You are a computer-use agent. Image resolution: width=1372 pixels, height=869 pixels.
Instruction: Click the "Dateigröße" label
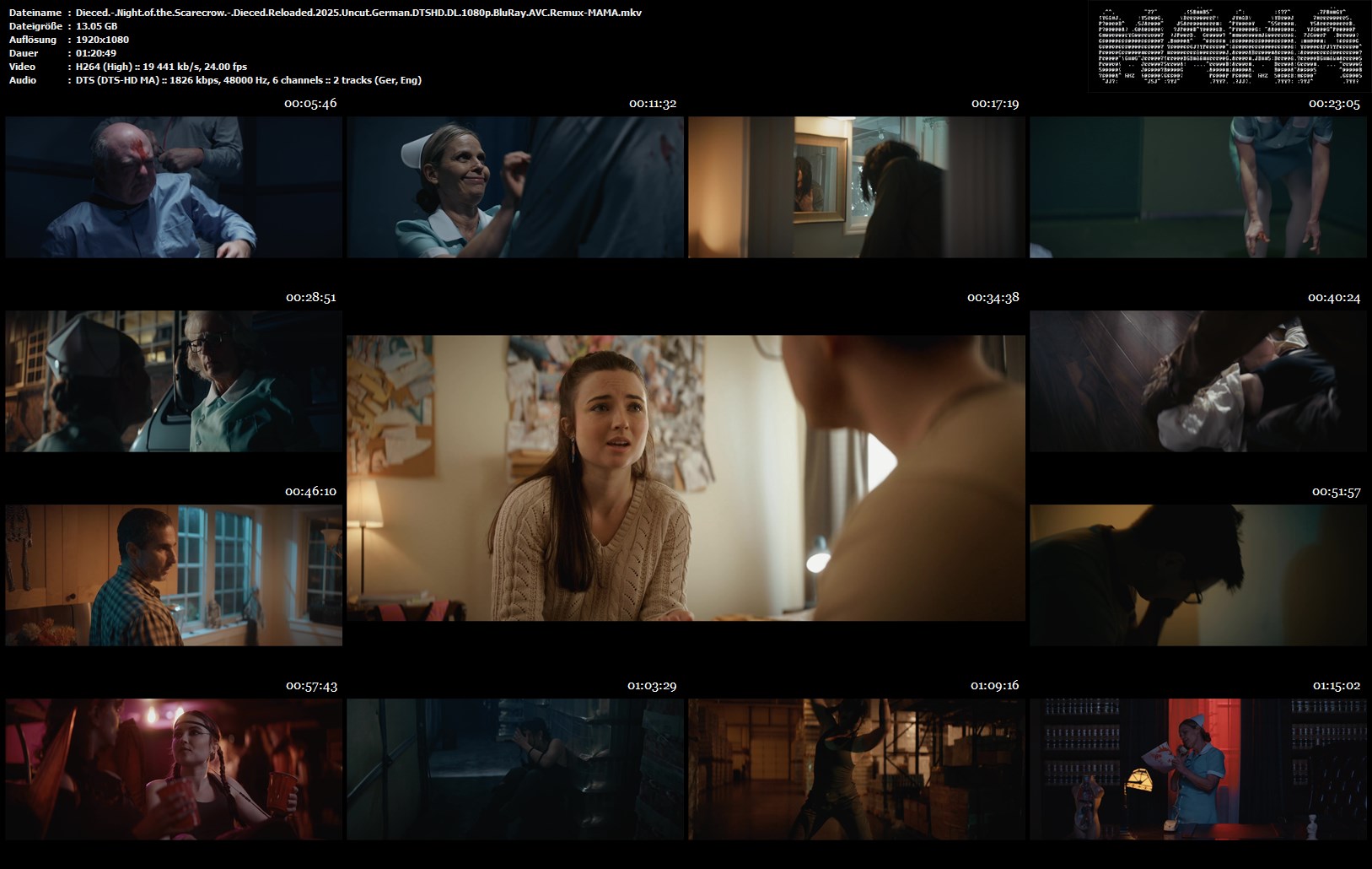pos(35,26)
